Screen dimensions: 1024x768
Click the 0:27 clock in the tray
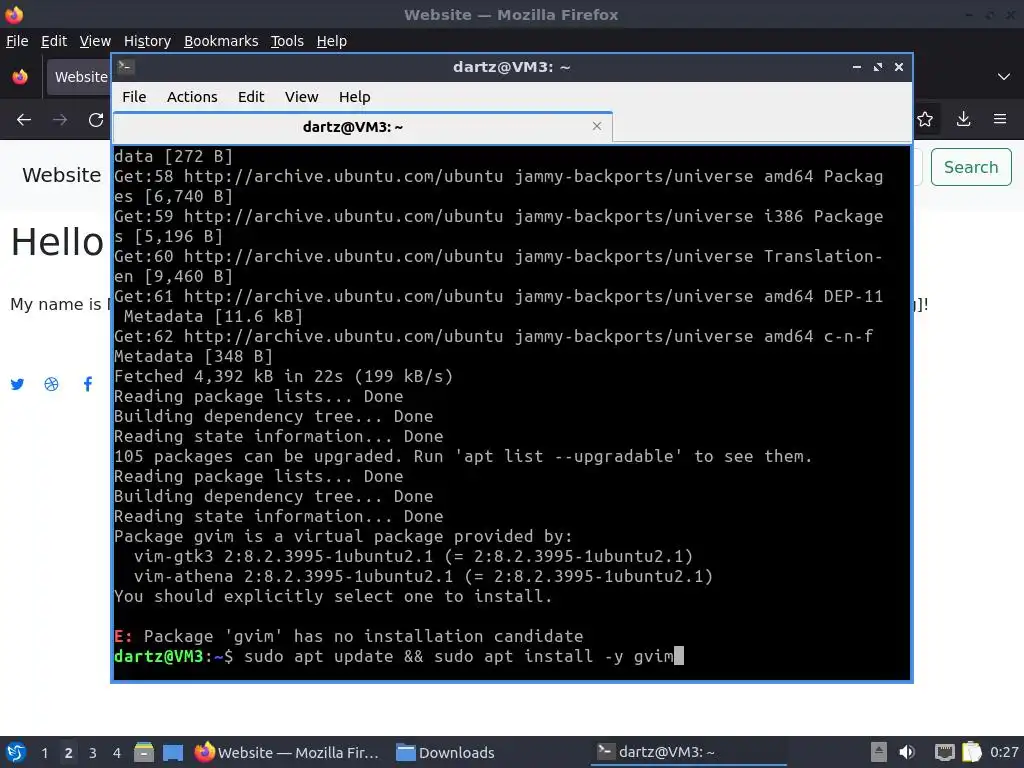pyautogui.click(x=1004, y=752)
